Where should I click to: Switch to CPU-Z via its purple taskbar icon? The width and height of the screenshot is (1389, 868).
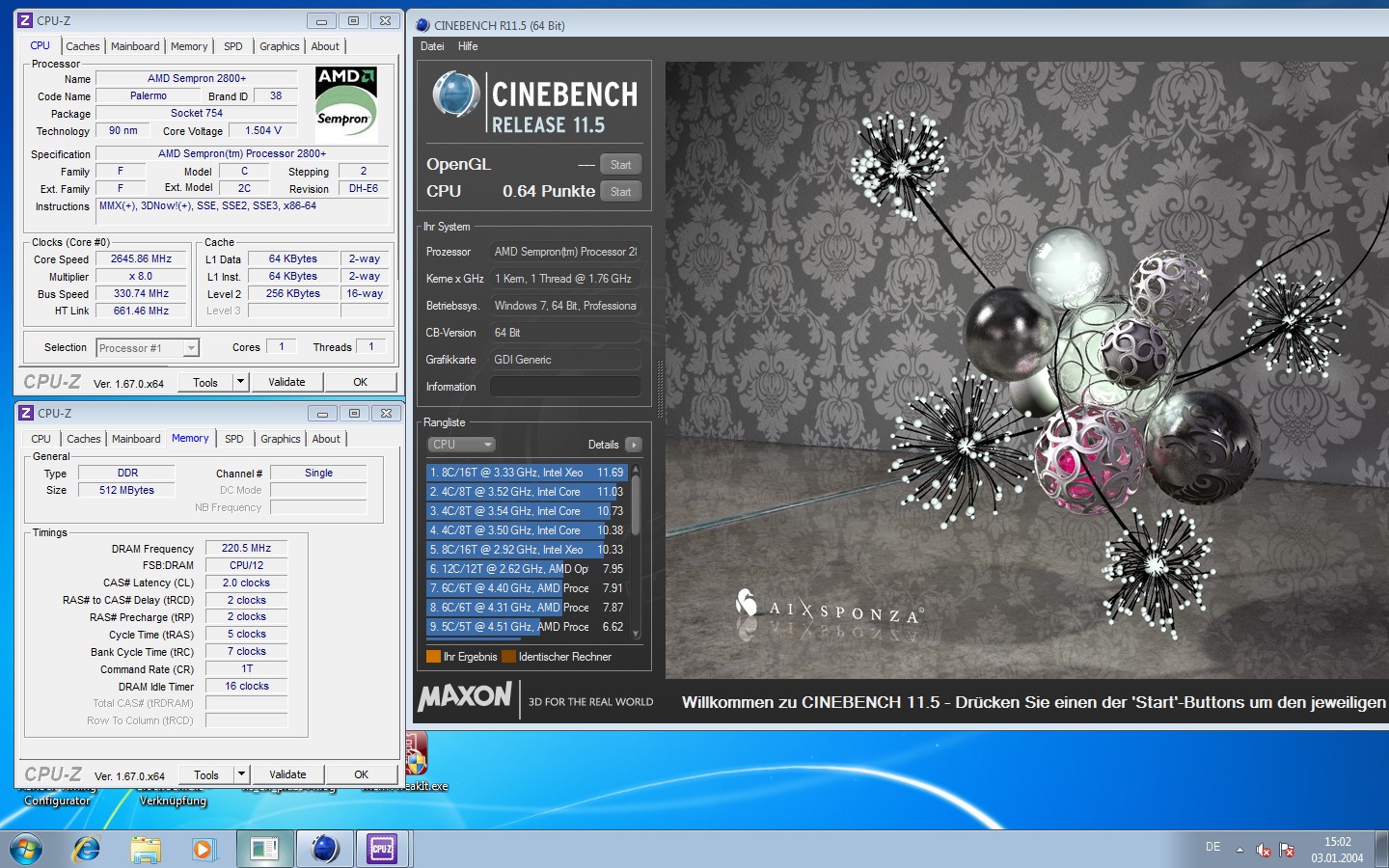click(x=382, y=849)
